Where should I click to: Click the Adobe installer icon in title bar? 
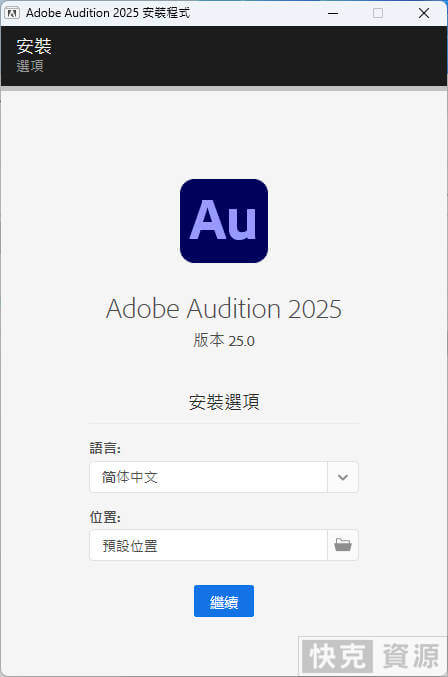click(12, 13)
